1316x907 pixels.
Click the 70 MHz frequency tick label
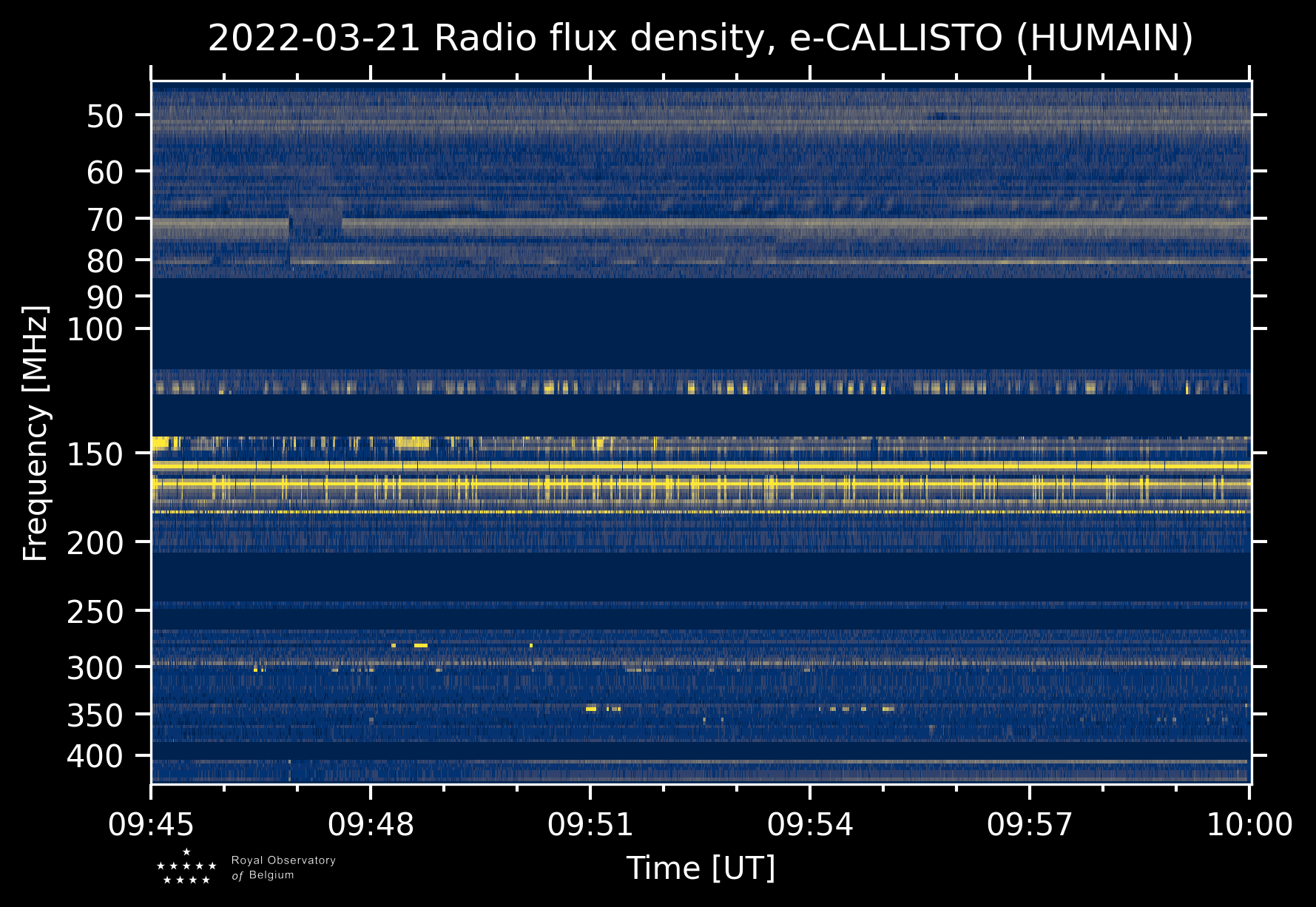(x=104, y=220)
